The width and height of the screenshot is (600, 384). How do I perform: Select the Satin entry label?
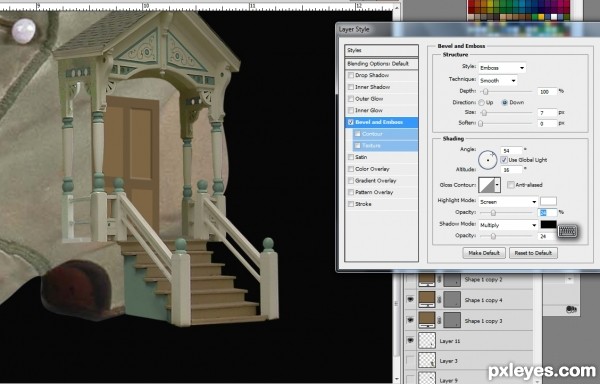361,157
